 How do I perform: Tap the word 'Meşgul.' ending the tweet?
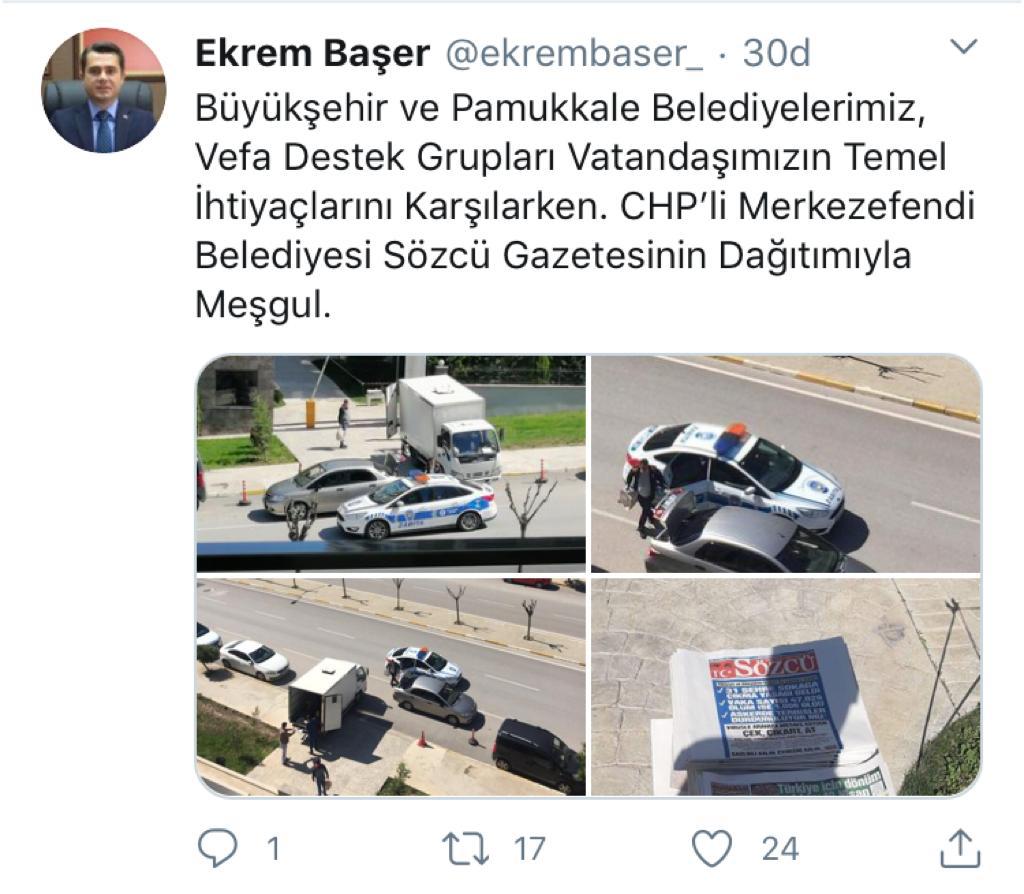click(263, 305)
